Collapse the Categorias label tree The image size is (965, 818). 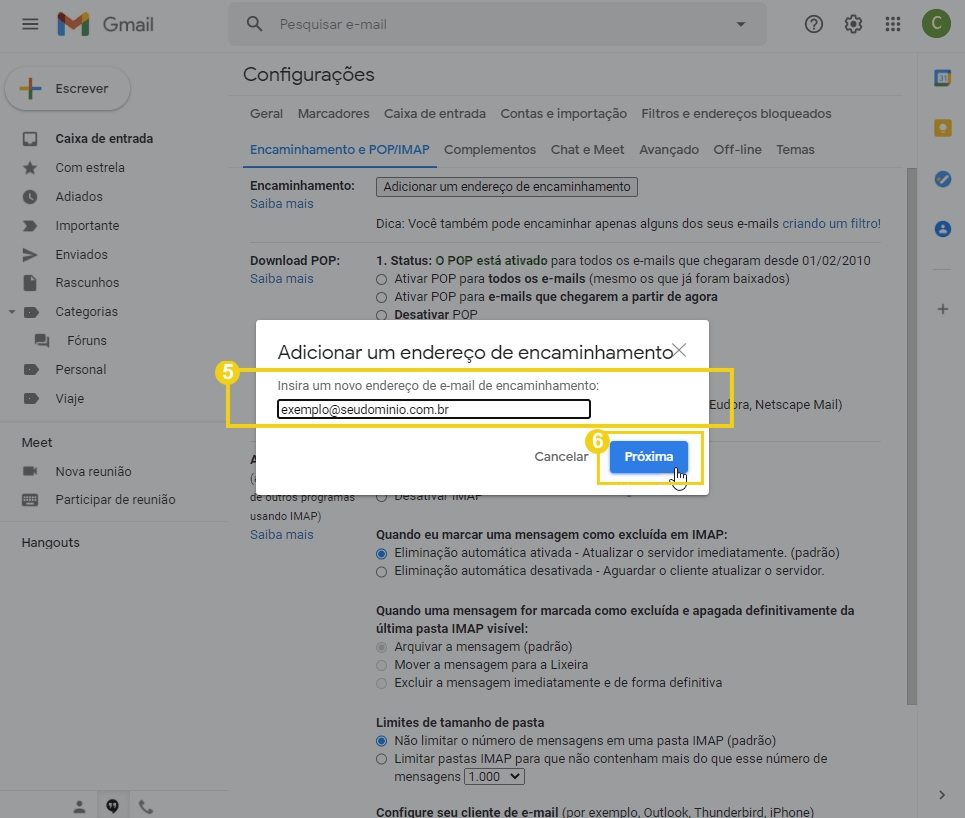(12, 312)
